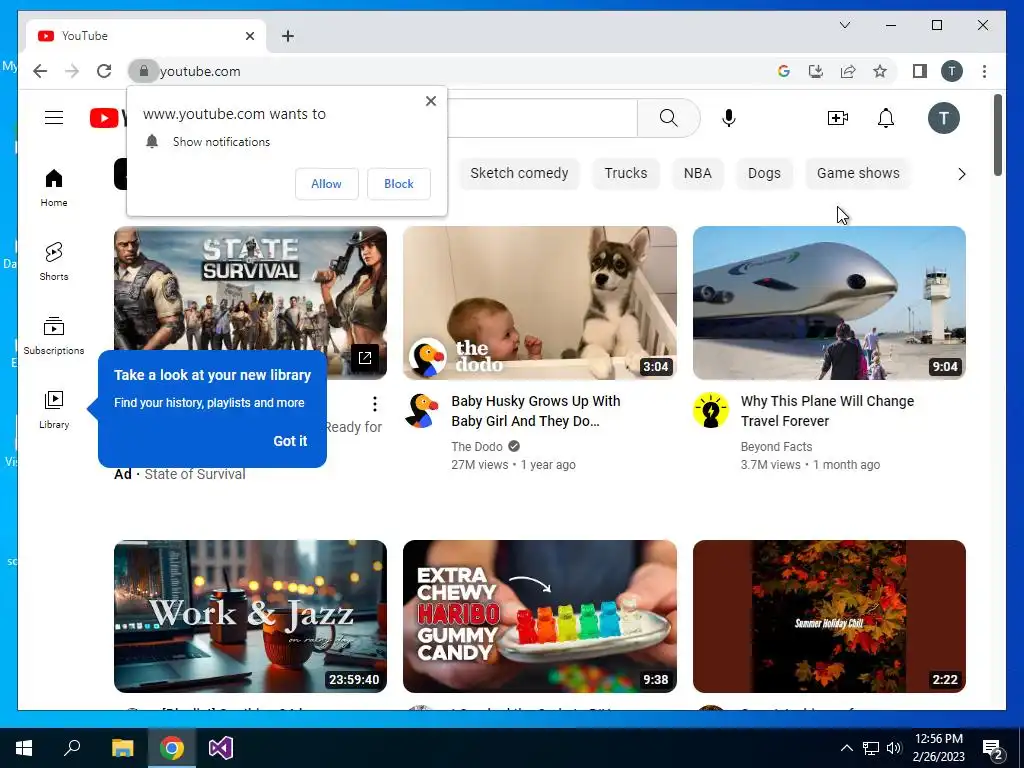Open State of Survival ad thumbnail
This screenshot has height=768, width=1024.
pos(250,289)
